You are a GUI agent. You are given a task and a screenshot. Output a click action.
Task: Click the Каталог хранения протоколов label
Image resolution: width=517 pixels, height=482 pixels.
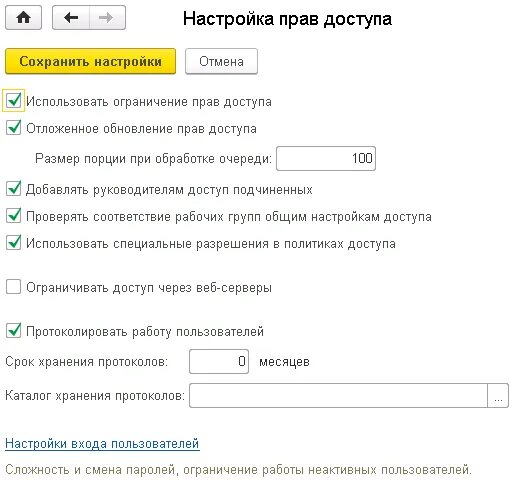[95, 396]
